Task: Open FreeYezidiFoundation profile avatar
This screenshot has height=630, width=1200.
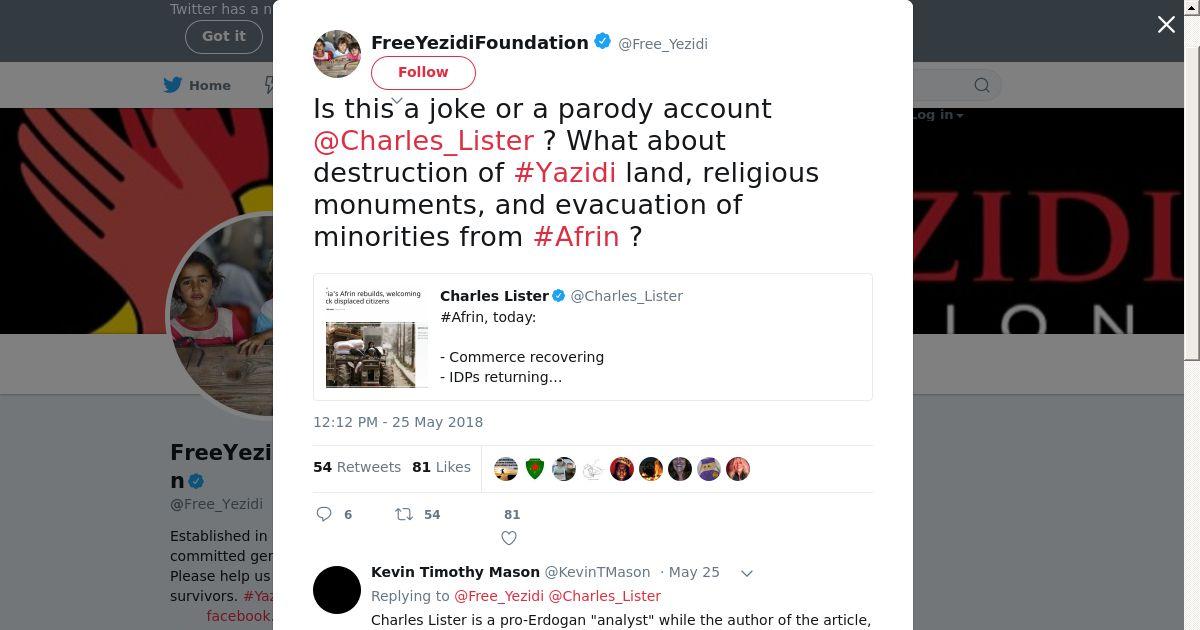Action: click(337, 54)
